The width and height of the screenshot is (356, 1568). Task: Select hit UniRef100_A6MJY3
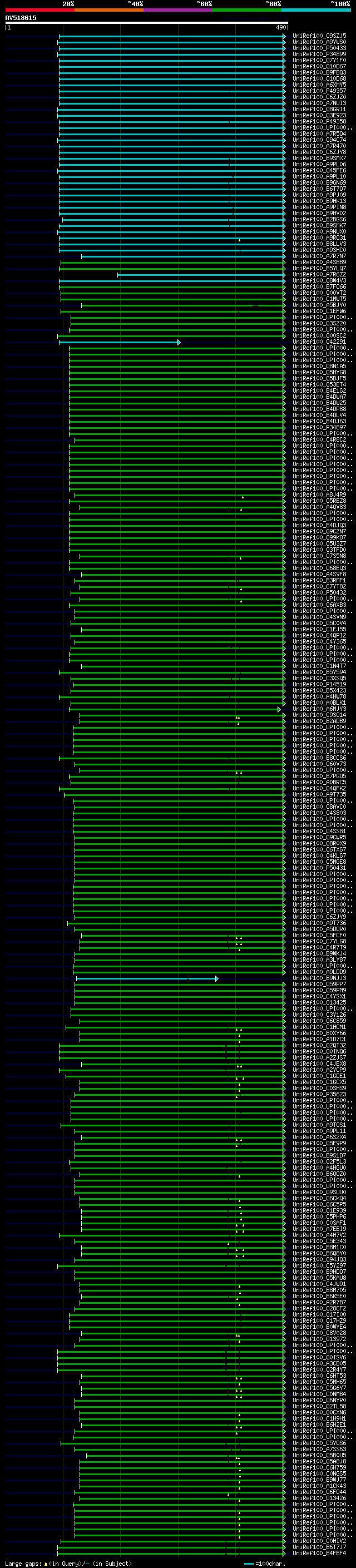pyautogui.click(x=319, y=710)
